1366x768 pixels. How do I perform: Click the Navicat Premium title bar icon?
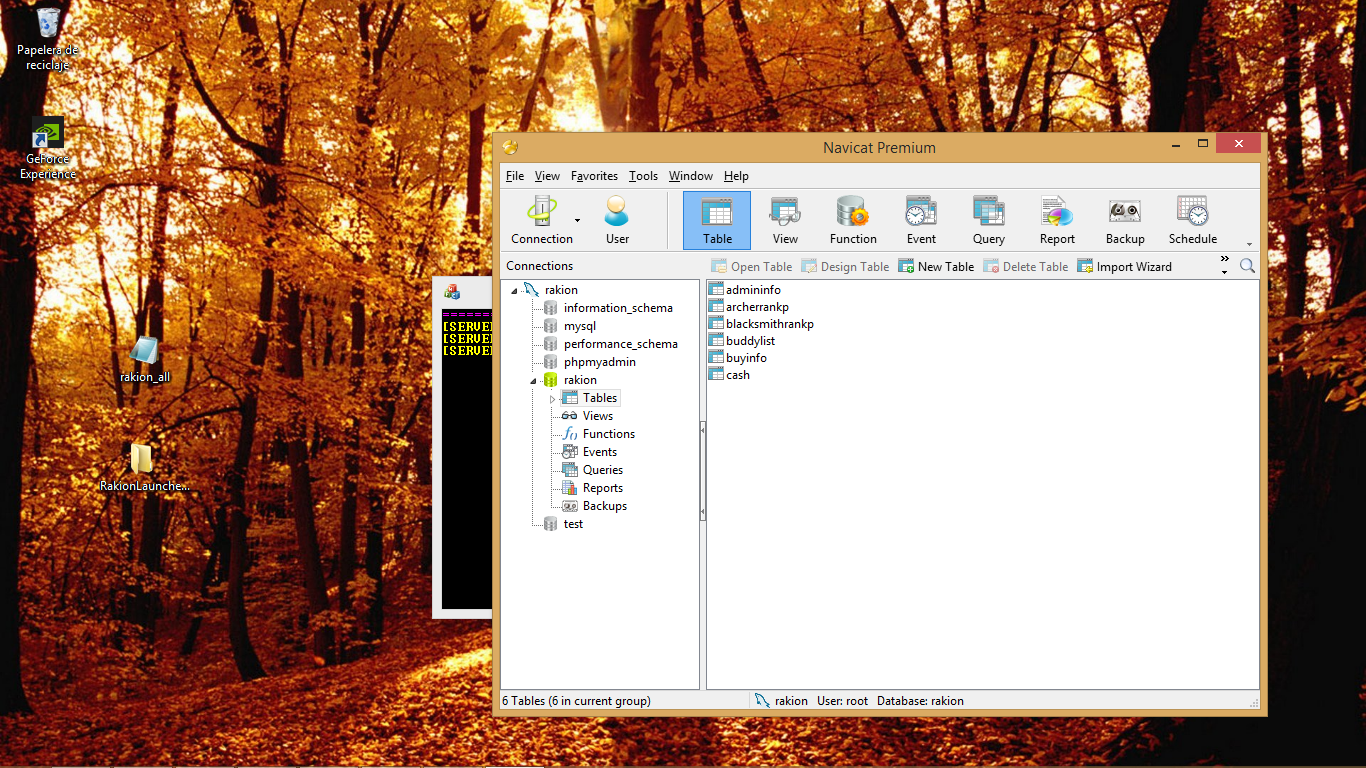point(510,147)
